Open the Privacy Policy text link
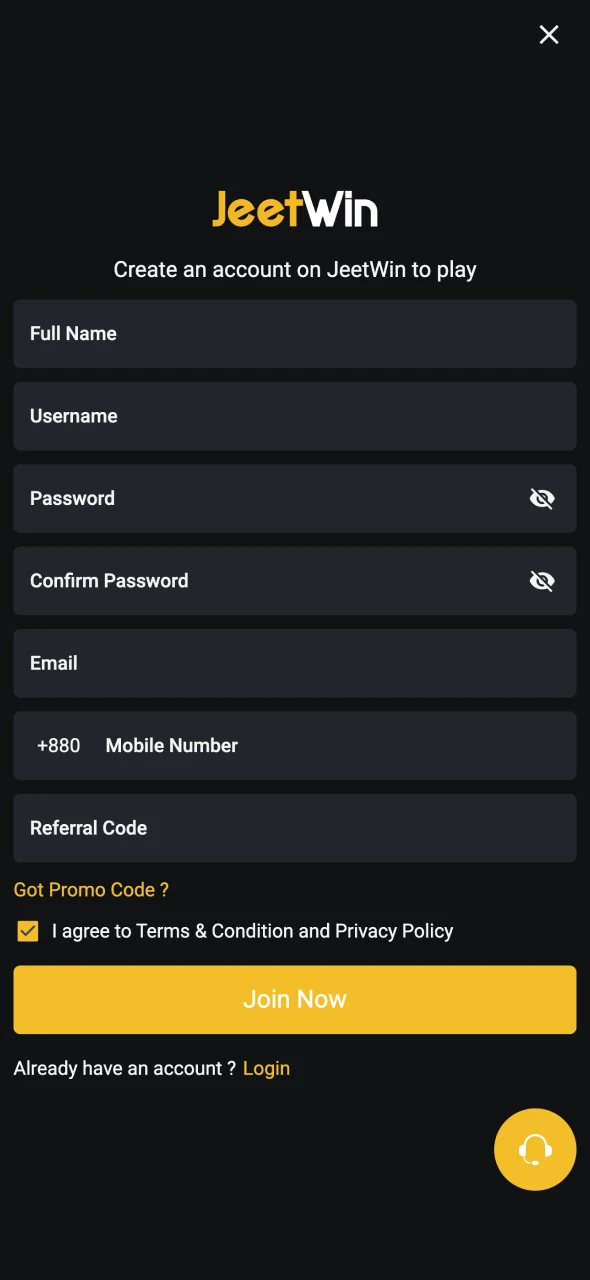Image resolution: width=590 pixels, height=1280 pixels. [394, 931]
